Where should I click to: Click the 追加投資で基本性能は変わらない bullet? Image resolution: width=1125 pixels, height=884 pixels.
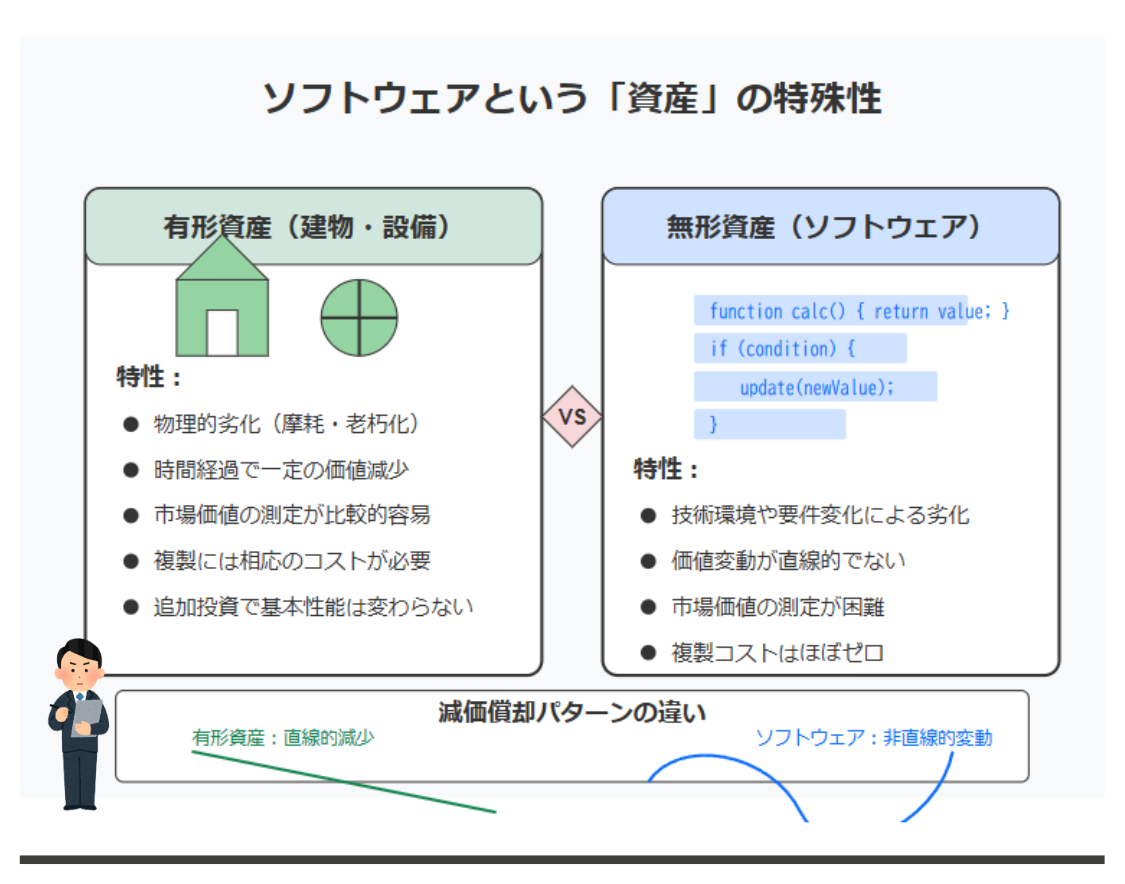298,607
